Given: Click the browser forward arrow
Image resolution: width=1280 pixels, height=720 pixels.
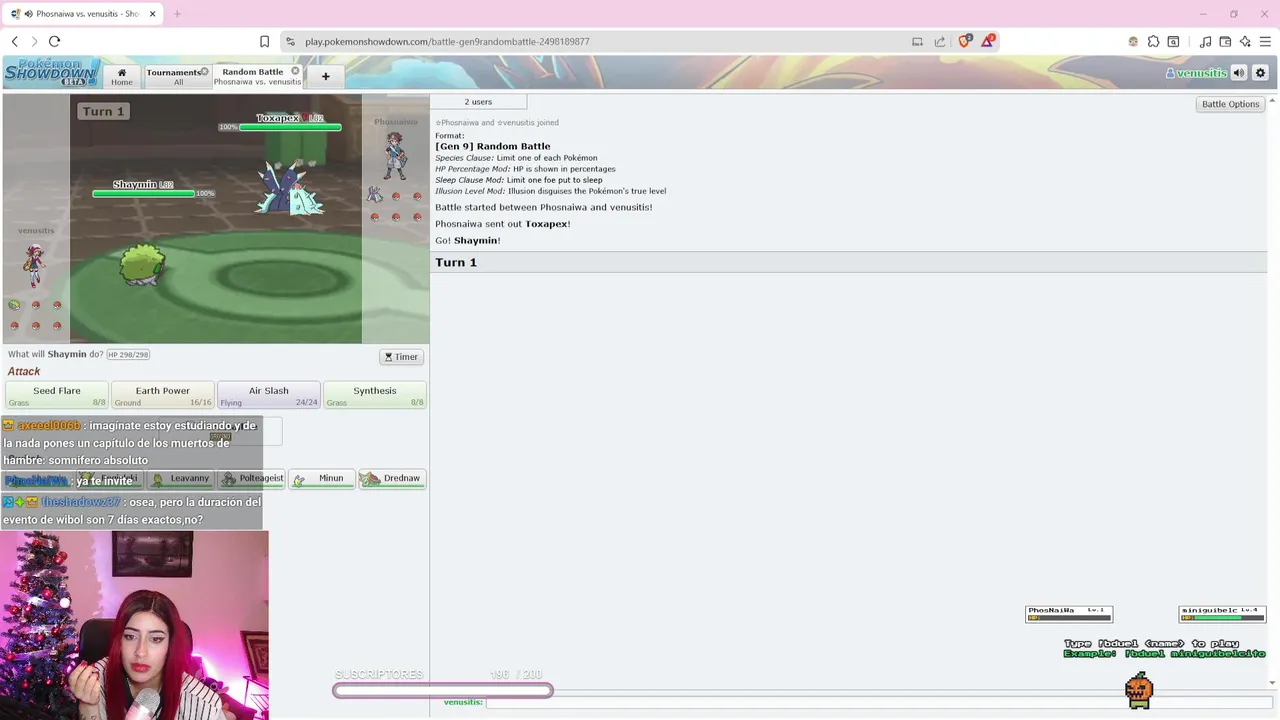Looking at the screenshot, I should pyautogui.click(x=34, y=41).
